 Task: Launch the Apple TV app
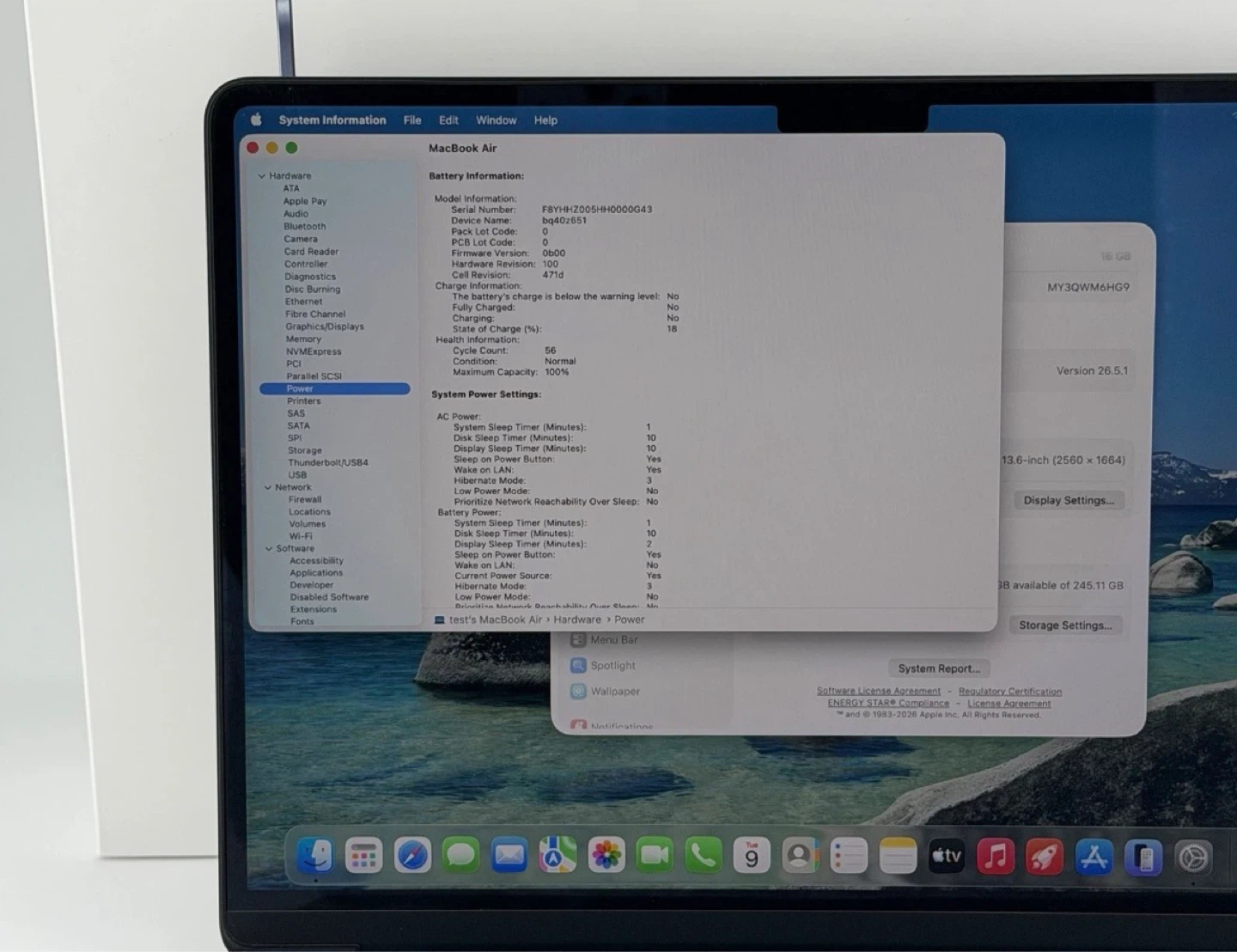click(947, 856)
